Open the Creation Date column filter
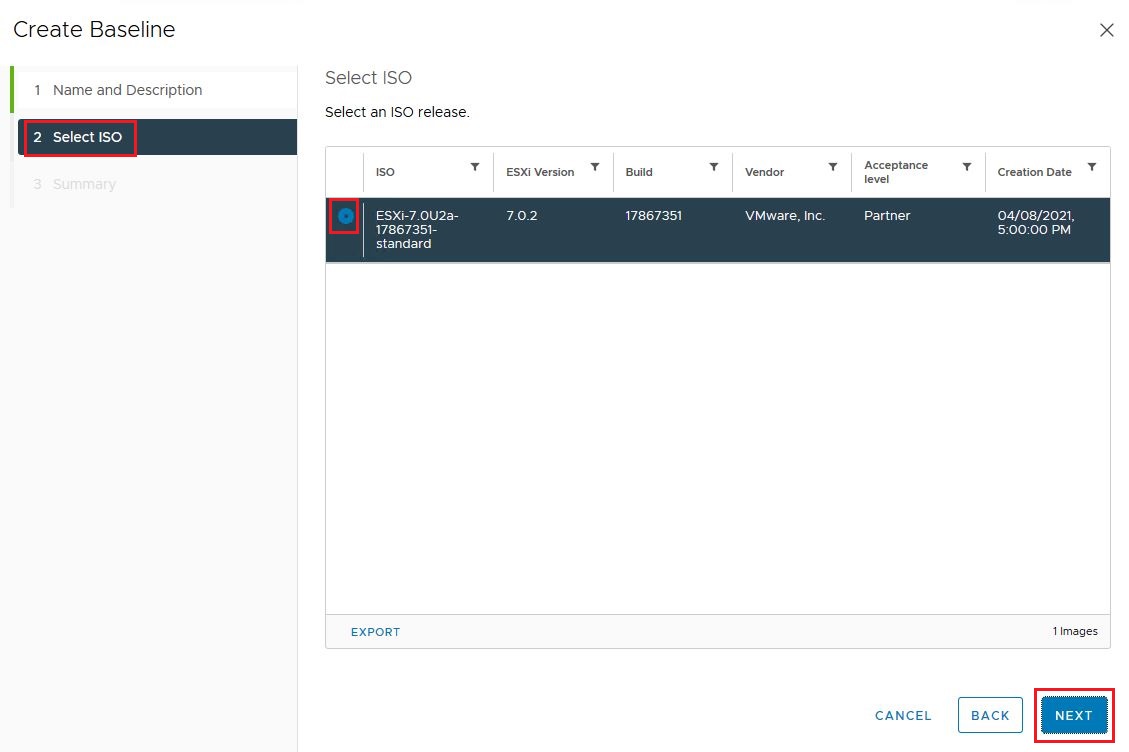This screenshot has height=752, width=1129. [1092, 167]
